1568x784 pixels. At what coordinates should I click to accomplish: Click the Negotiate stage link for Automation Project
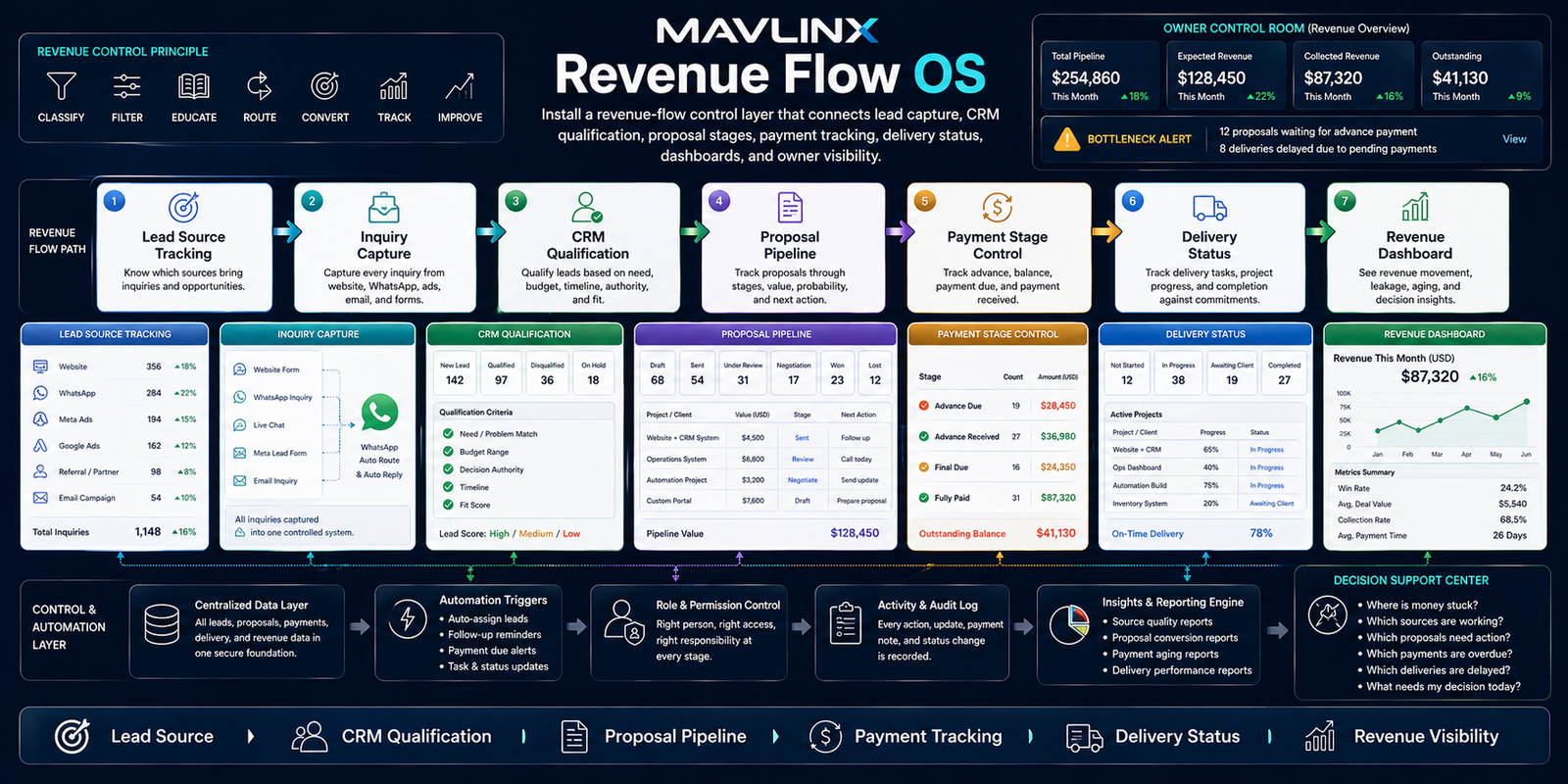click(x=803, y=480)
